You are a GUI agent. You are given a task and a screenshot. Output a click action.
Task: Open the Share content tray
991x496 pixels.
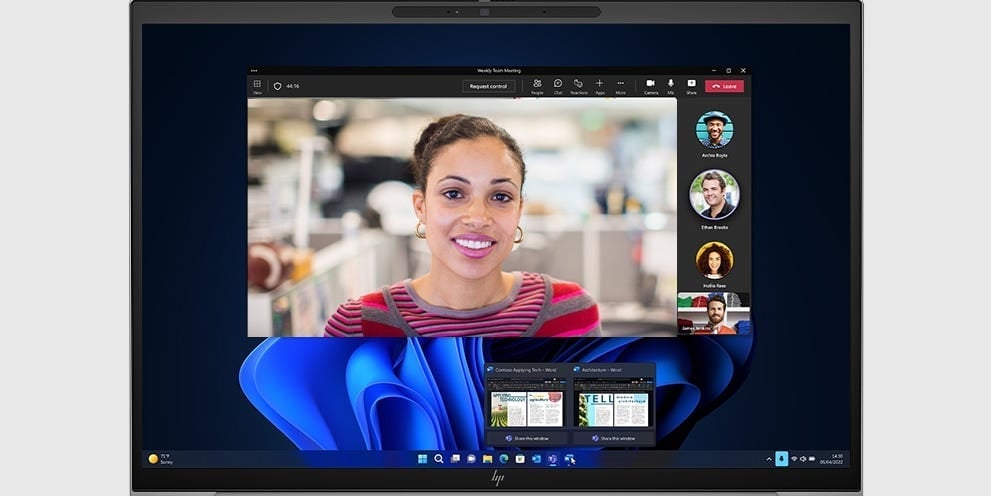(691, 85)
